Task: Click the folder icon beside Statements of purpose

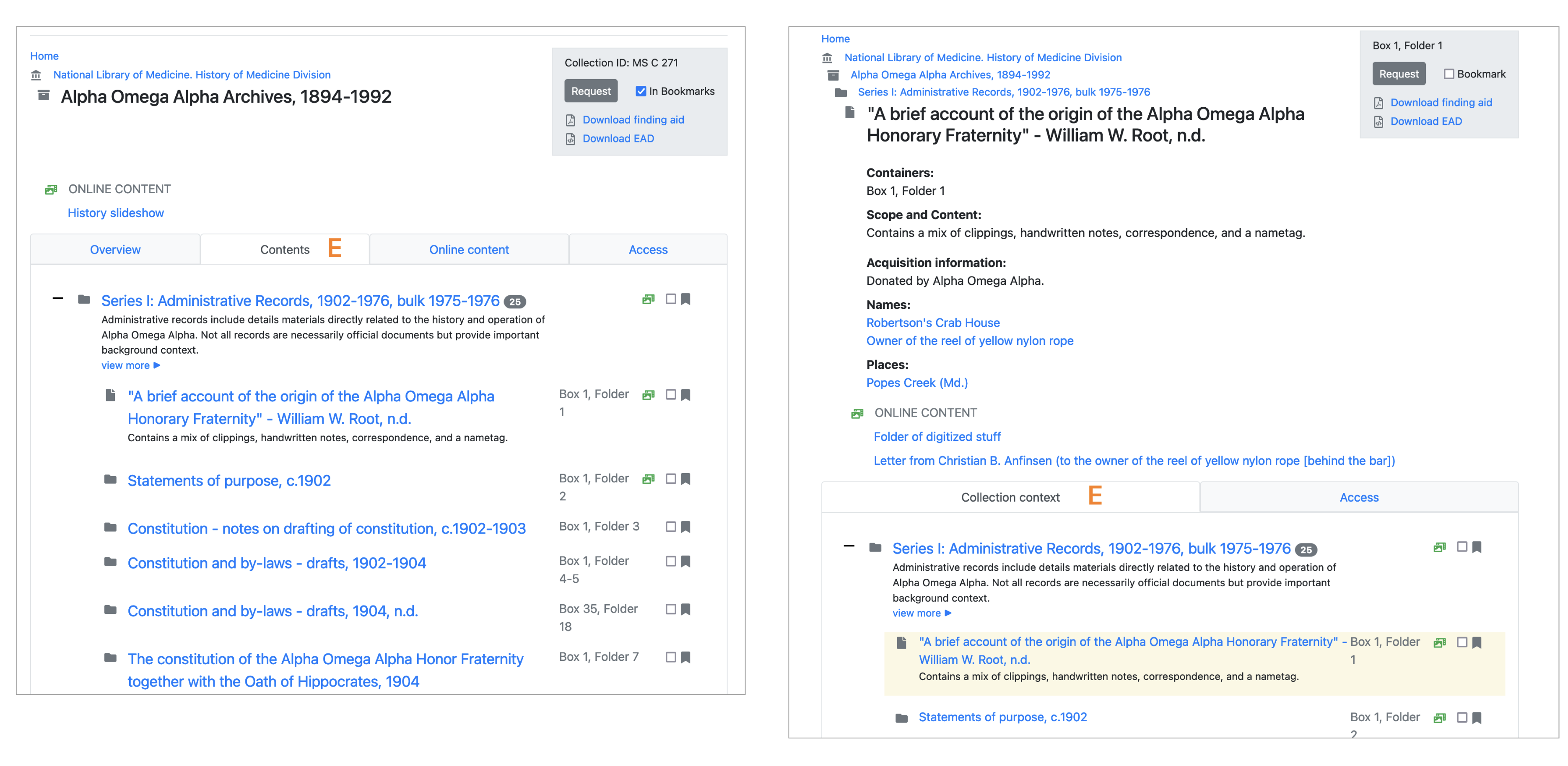Action: coord(110,479)
